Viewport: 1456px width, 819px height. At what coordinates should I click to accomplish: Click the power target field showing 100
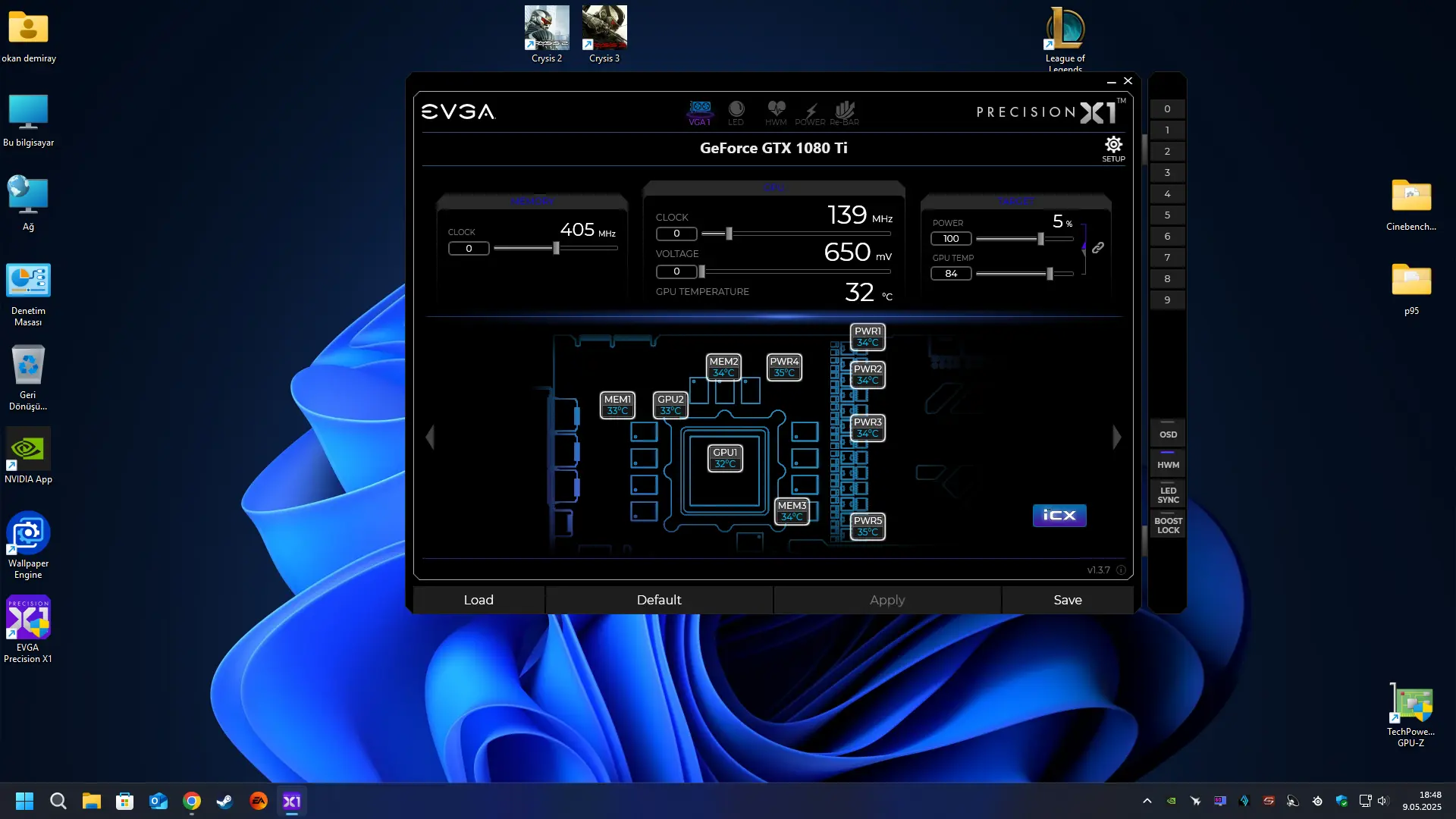[x=951, y=239]
